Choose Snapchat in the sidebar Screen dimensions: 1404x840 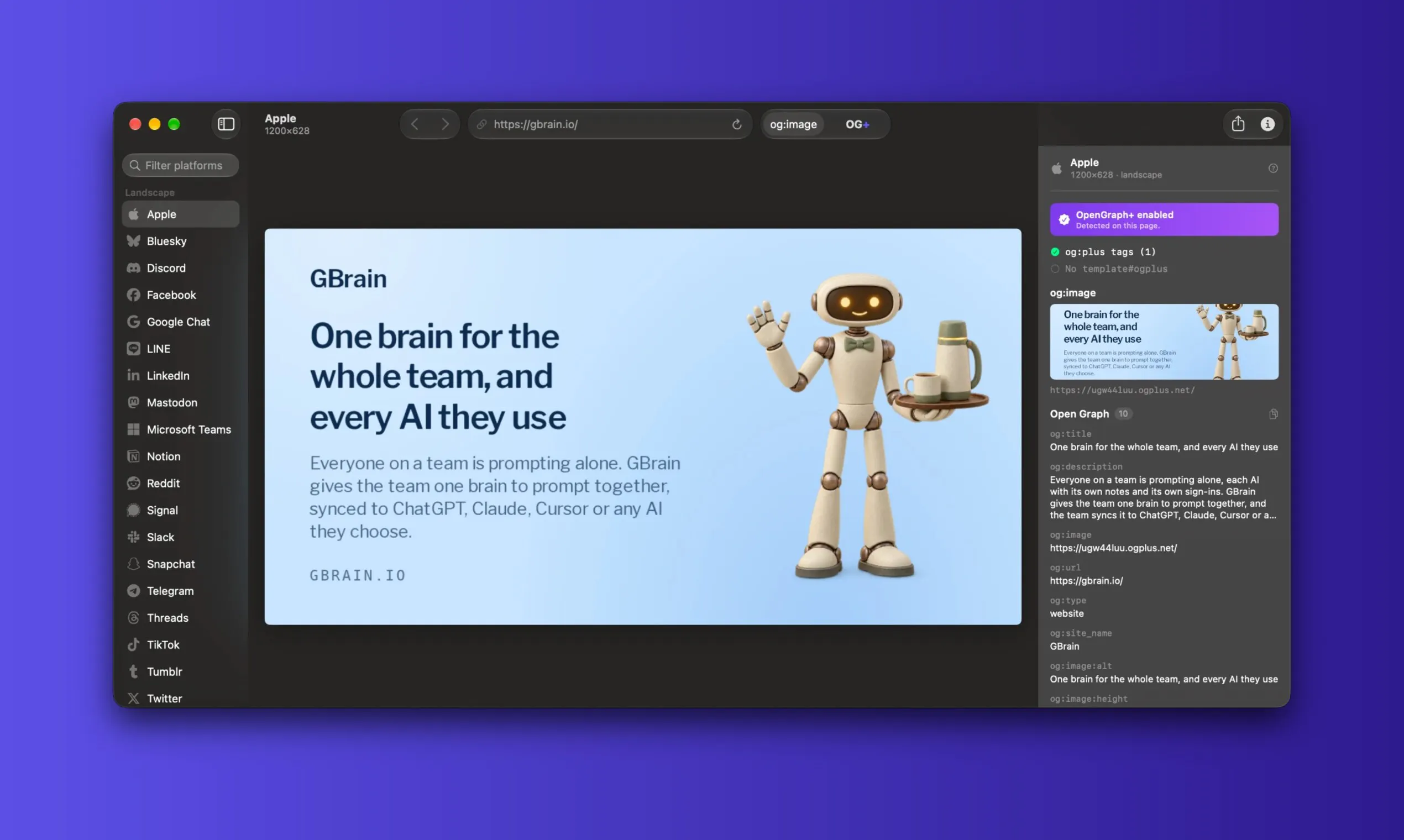[x=181, y=564]
